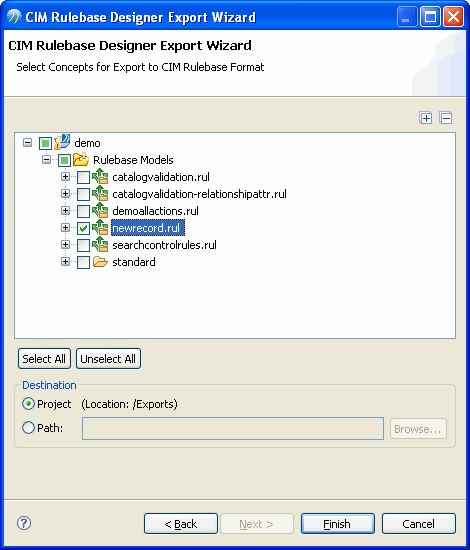Image resolution: width=470 pixels, height=550 pixels.
Task: Select the highlighted newrecord.rul label
Action: pos(148,228)
